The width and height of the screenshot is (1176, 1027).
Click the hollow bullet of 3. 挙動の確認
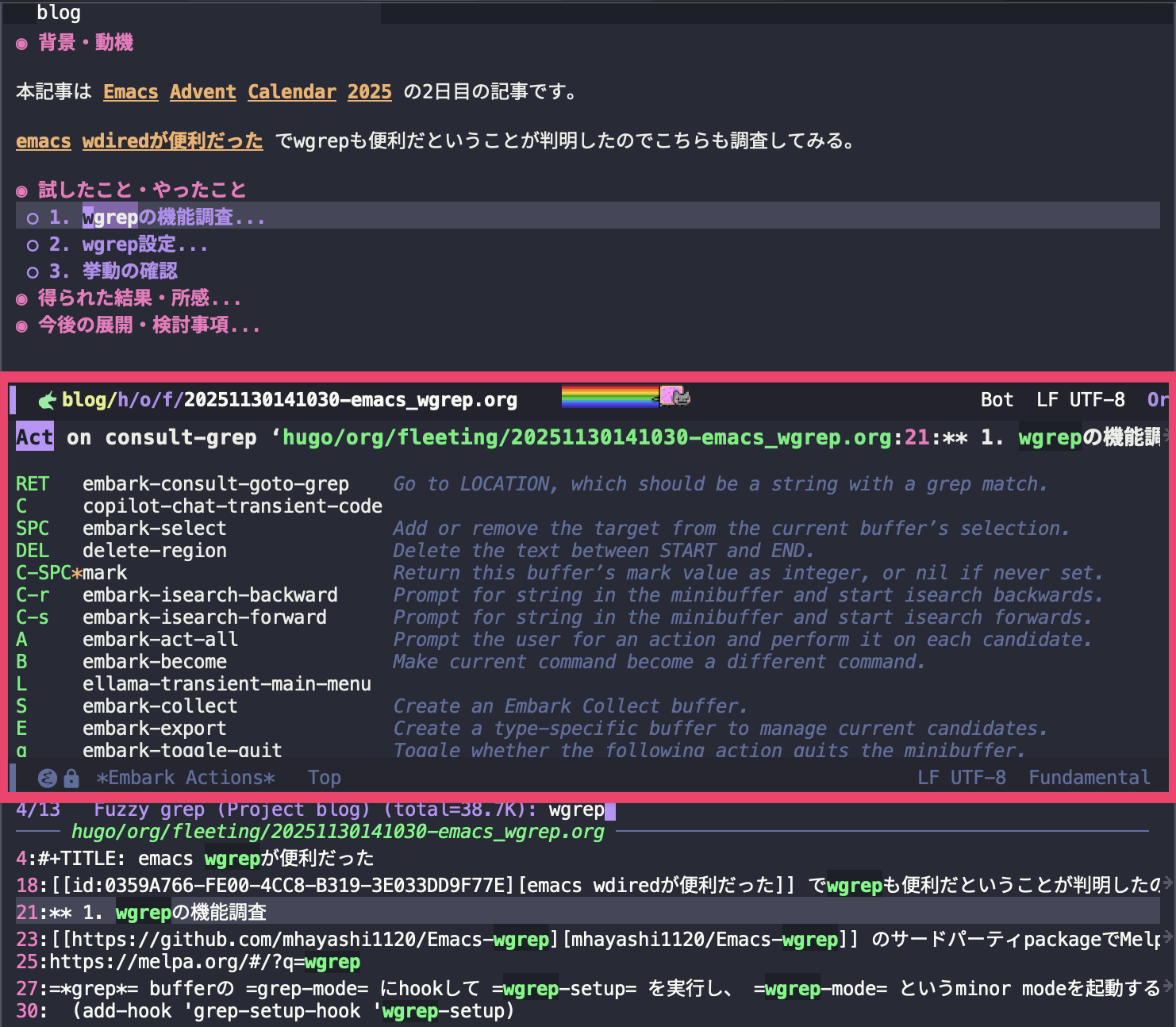click(33, 272)
